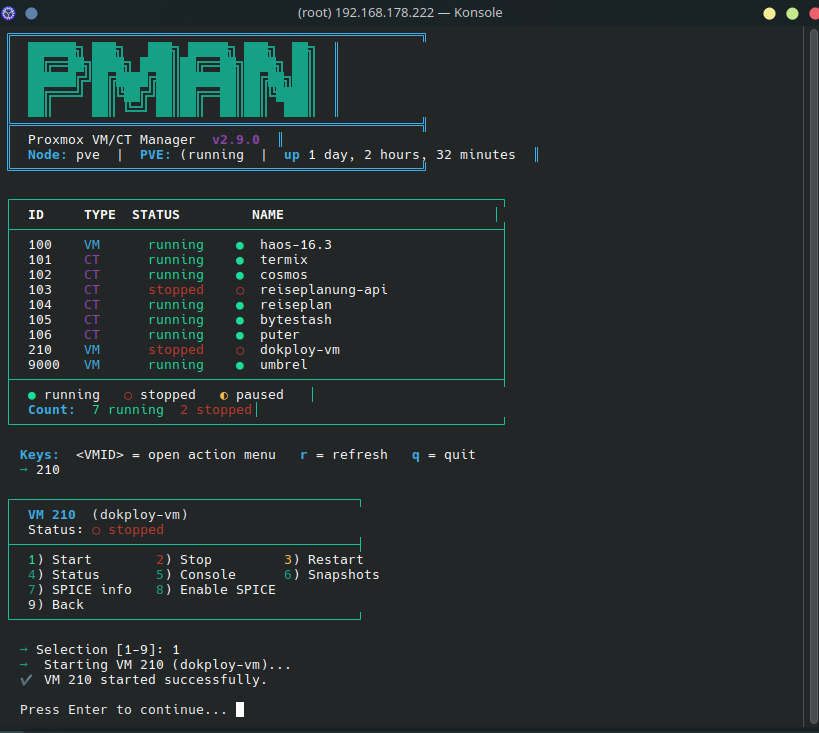This screenshot has height=733, width=819.
Task: Click the stopped circle next to Status in VM 210 box
Action: [96, 531]
